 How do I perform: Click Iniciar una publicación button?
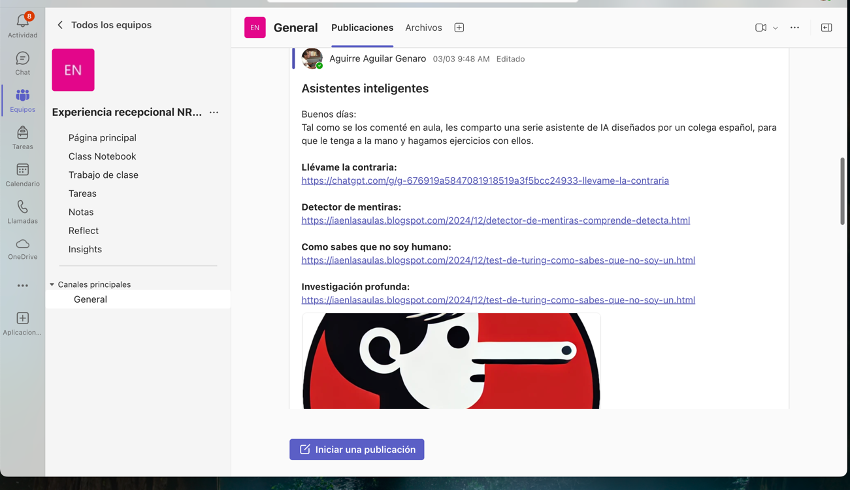[x=357, y=450]
